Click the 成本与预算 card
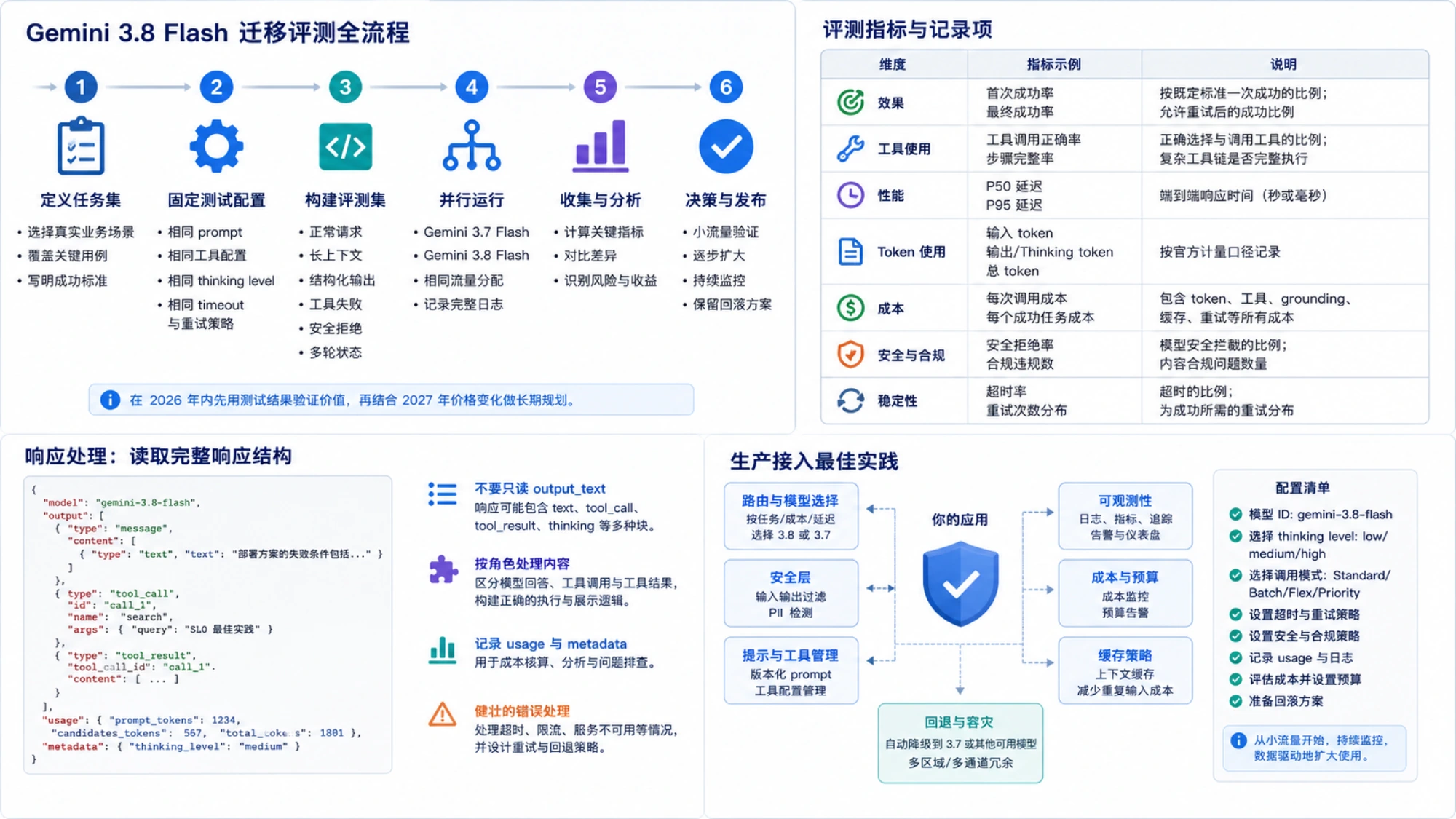Image resolution: width=1456 pixels, height=819 pixels. click(1125, 593)
